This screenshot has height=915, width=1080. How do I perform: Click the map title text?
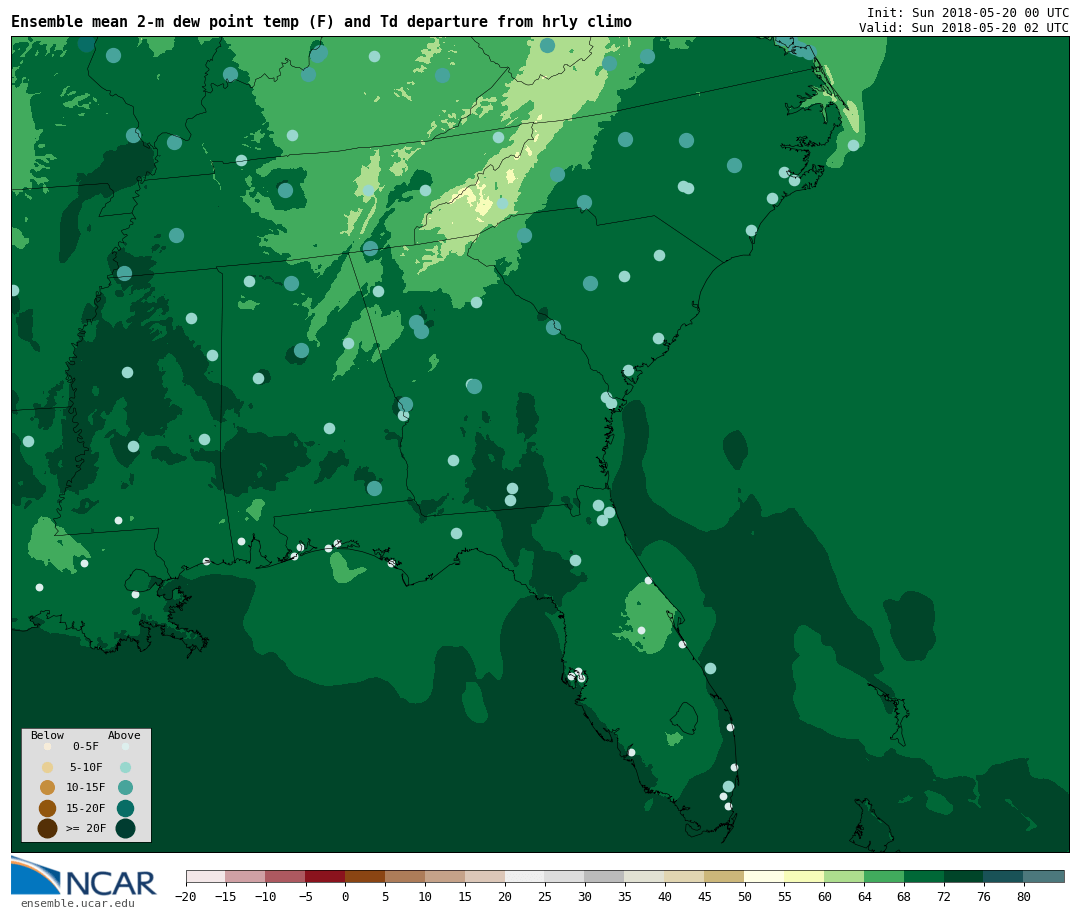(321, 22)
